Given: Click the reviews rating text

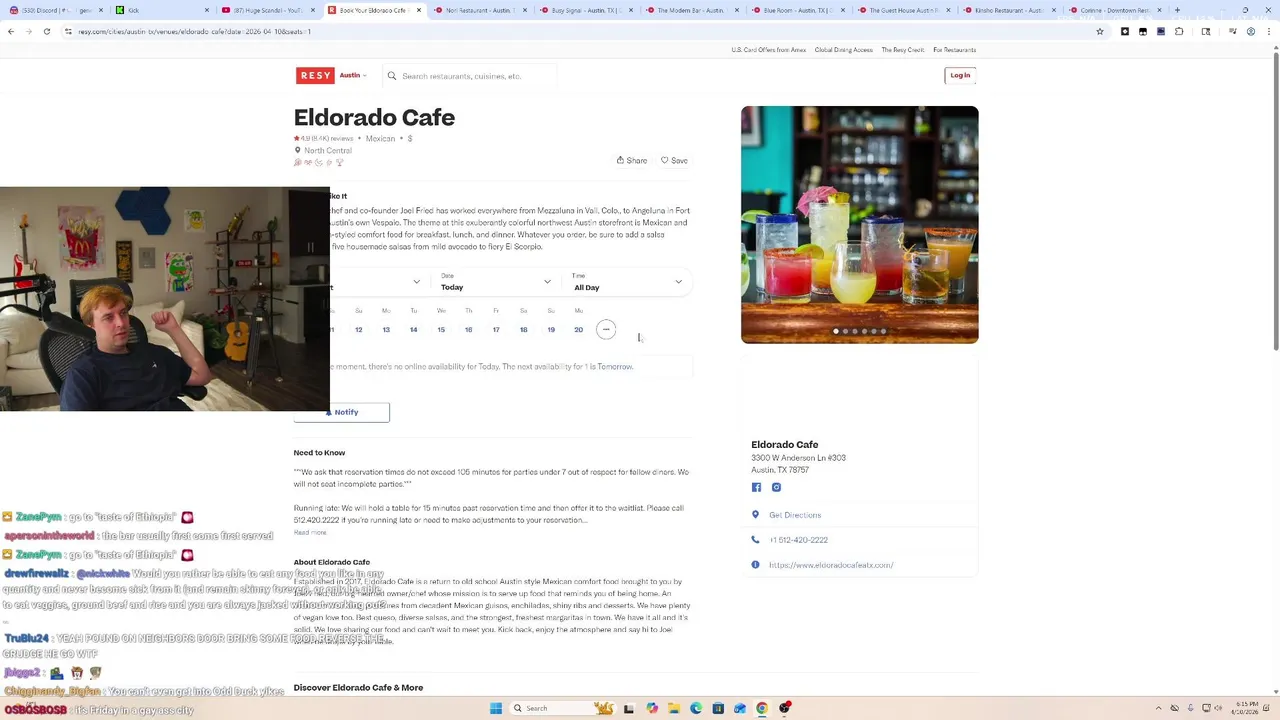Looking at the screenshot, I should tap(324, 138).
